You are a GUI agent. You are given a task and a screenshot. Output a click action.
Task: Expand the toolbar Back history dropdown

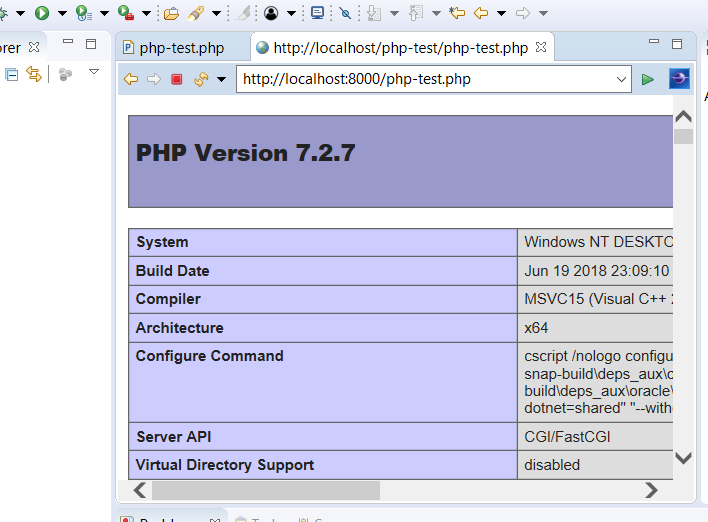(x=501, y=13)
